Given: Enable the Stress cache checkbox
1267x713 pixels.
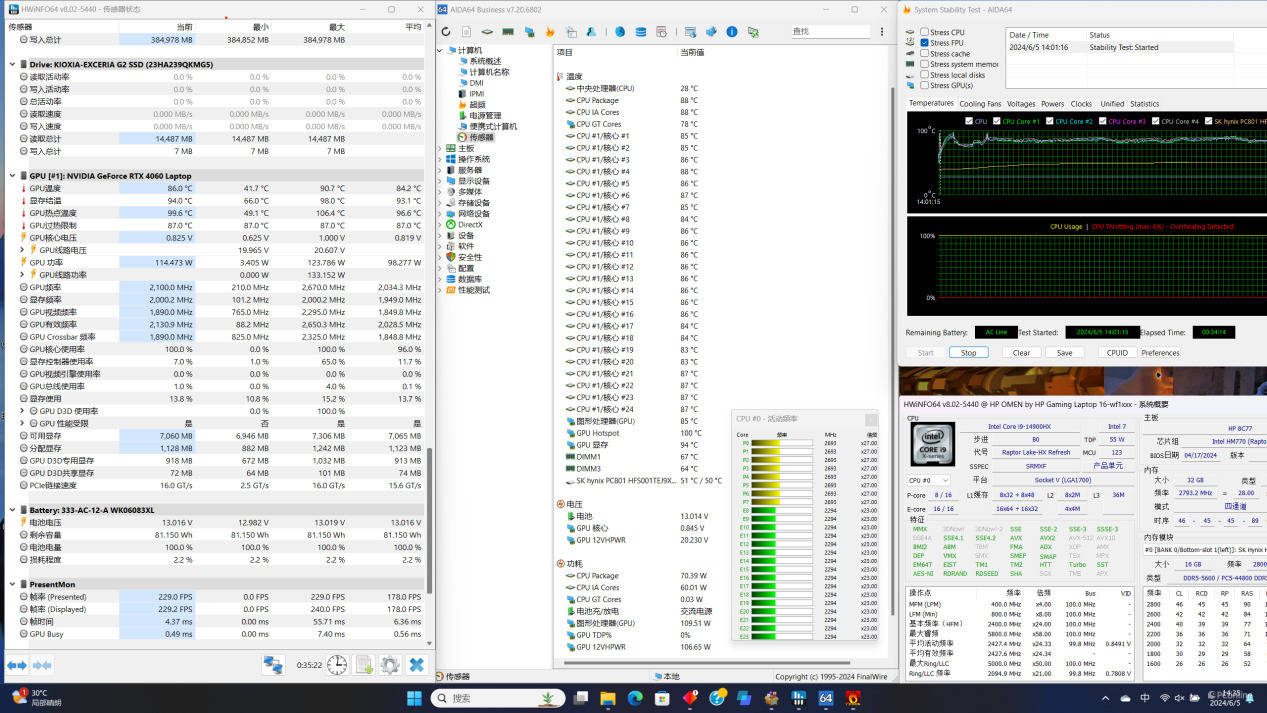Looking at the screenshot, I should [925, 54].
